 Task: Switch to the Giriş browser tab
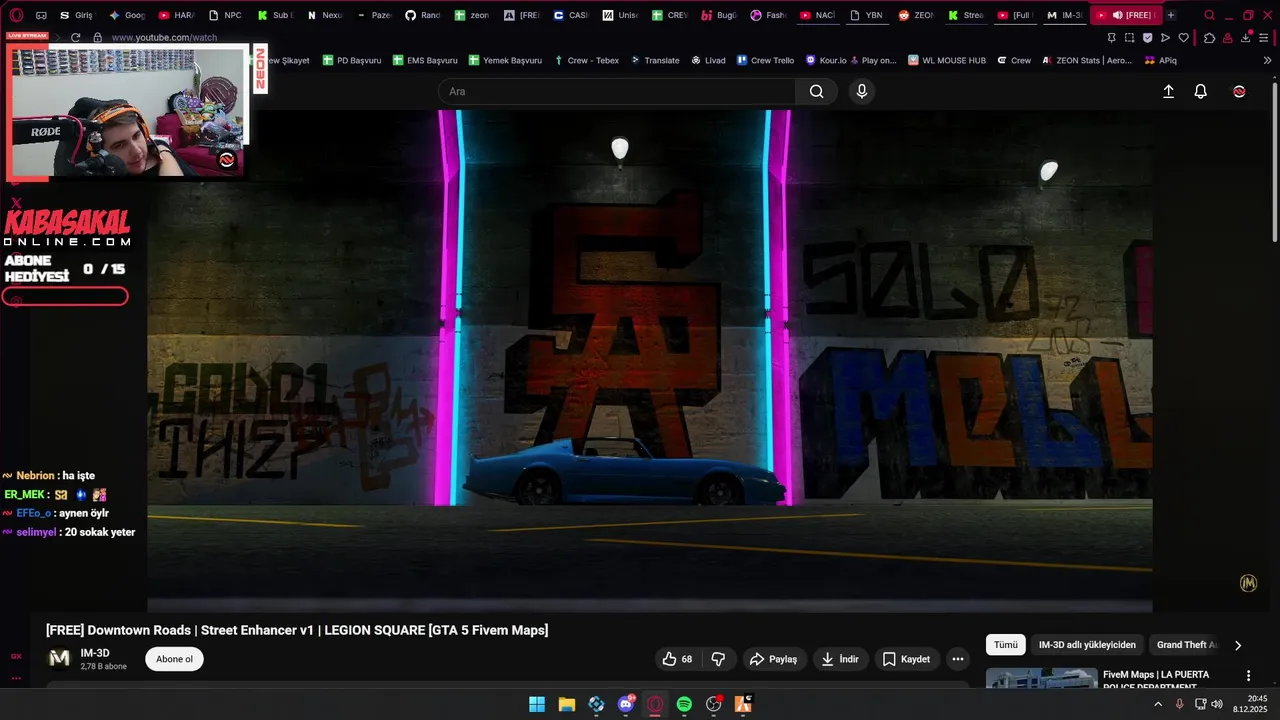76,15
